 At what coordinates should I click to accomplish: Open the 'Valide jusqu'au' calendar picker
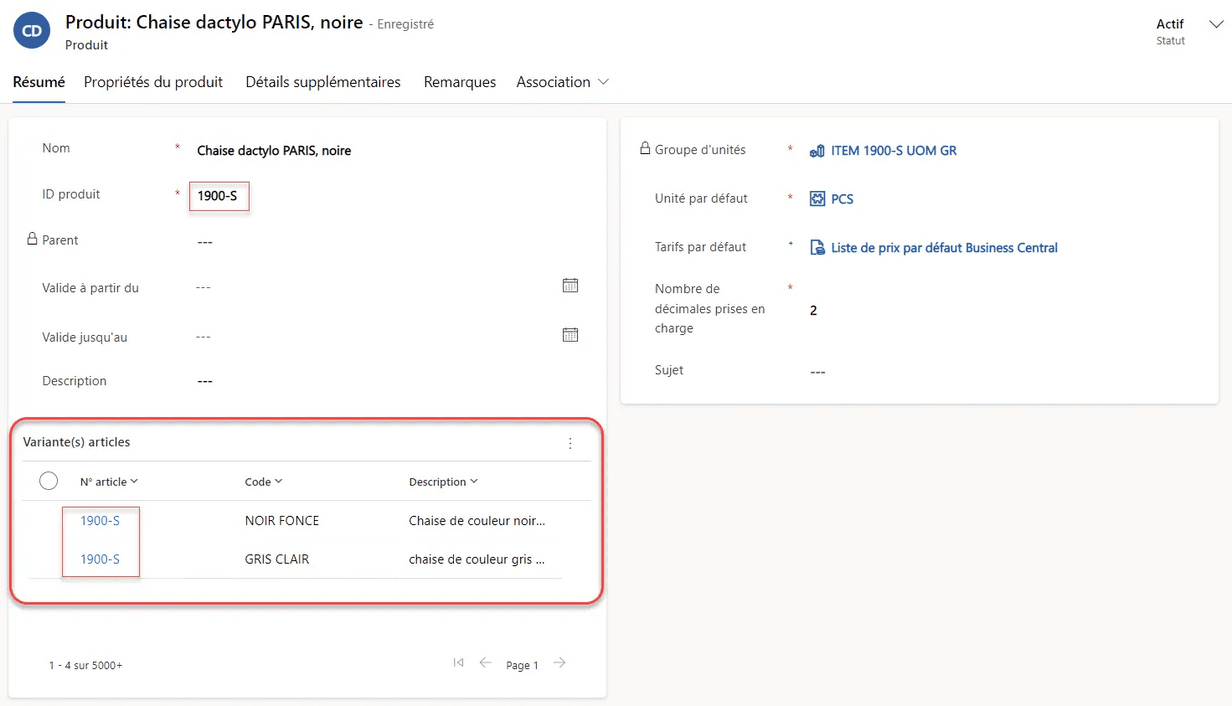click(570, 335)
